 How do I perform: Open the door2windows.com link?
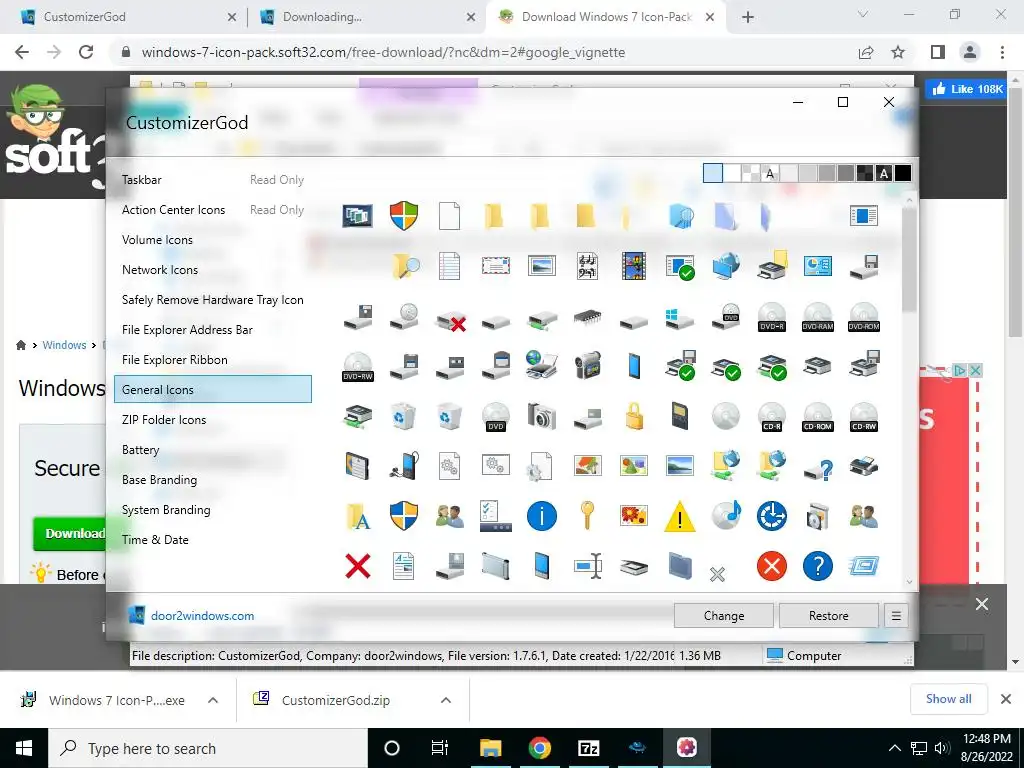[x=202, y=616]
